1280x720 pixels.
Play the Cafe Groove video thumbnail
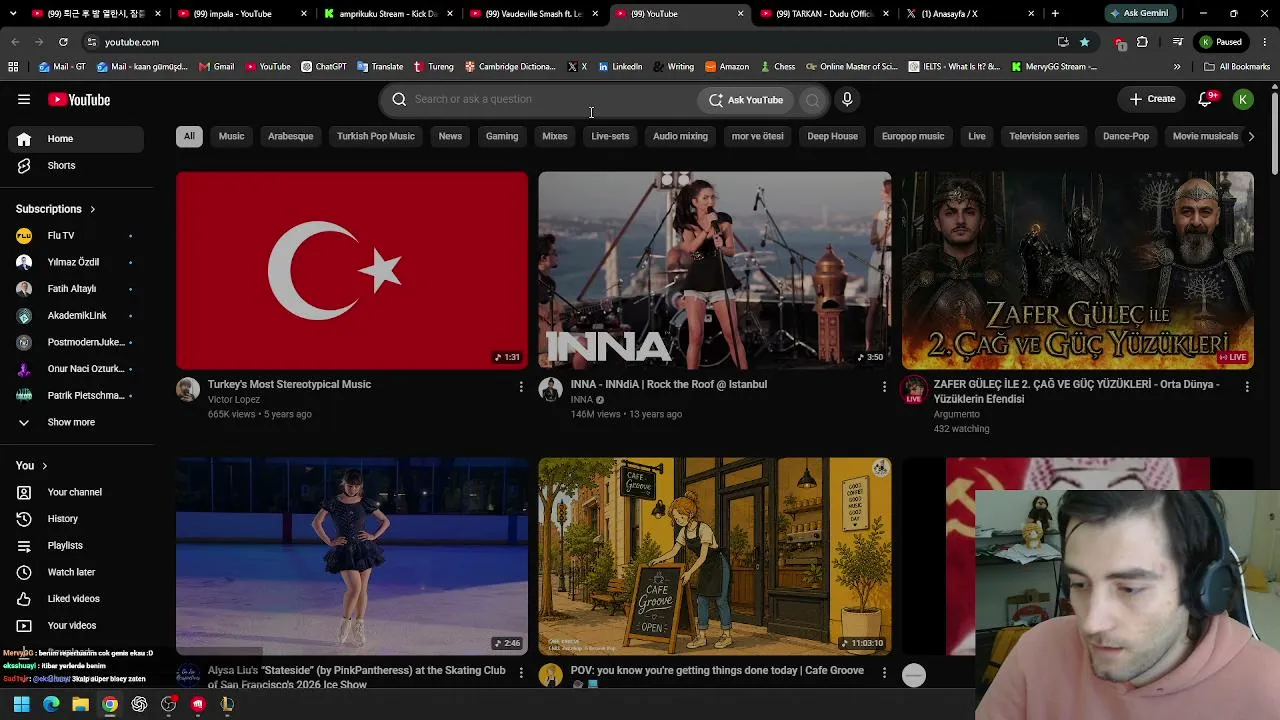coord(714,557)
